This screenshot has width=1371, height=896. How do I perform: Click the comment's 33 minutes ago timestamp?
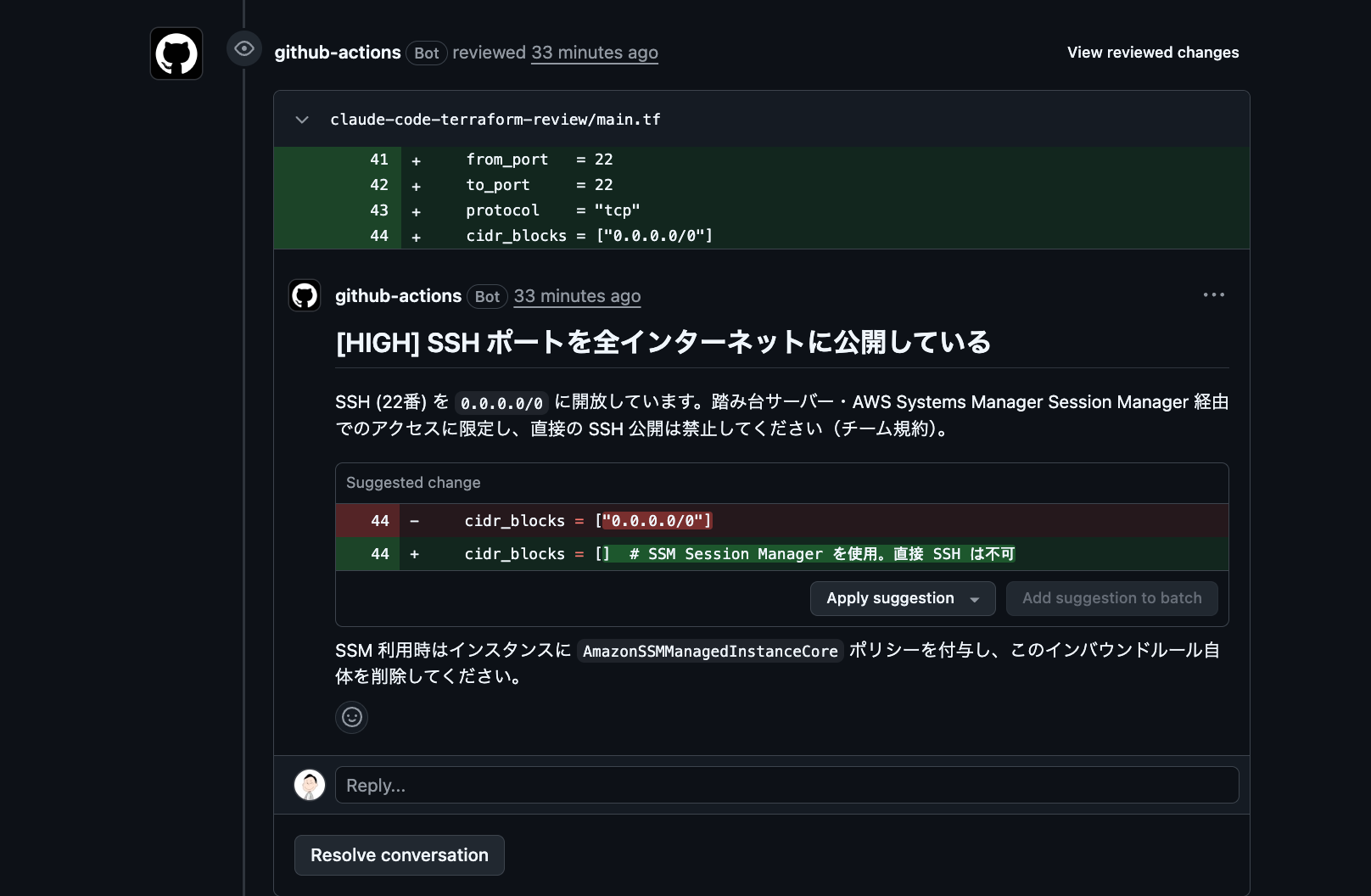(x=577, y=296)
